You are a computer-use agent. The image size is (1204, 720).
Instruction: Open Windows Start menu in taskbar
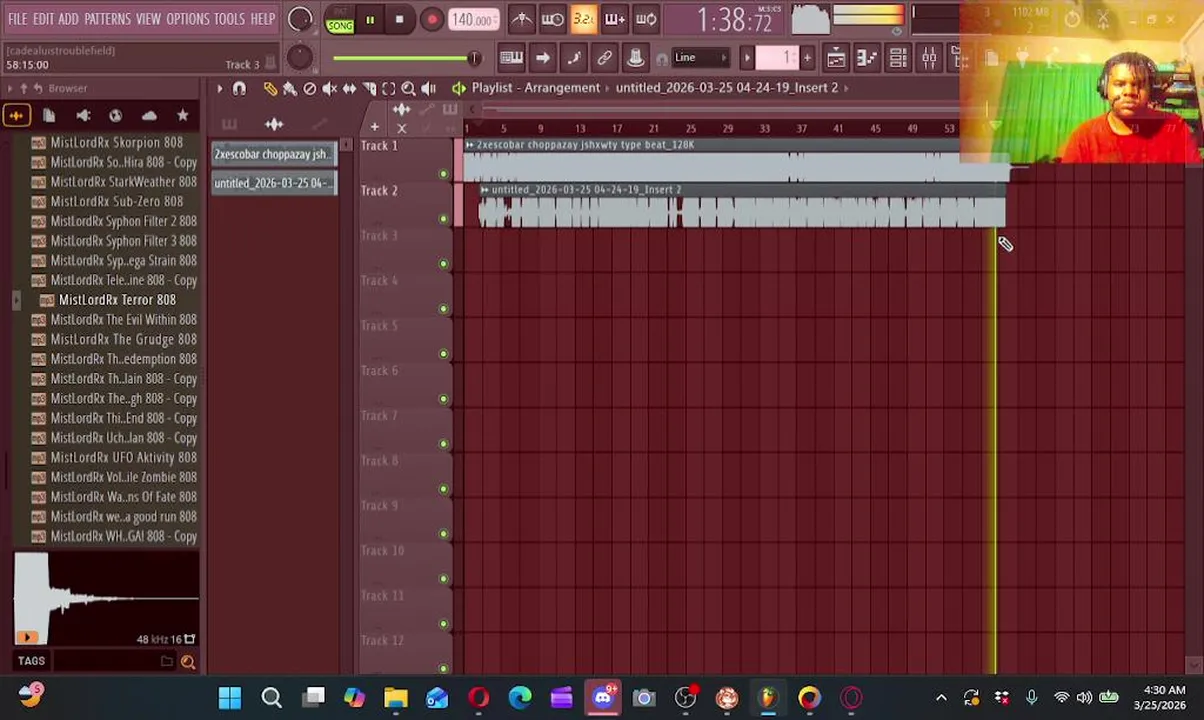click(x=230, y=698)
